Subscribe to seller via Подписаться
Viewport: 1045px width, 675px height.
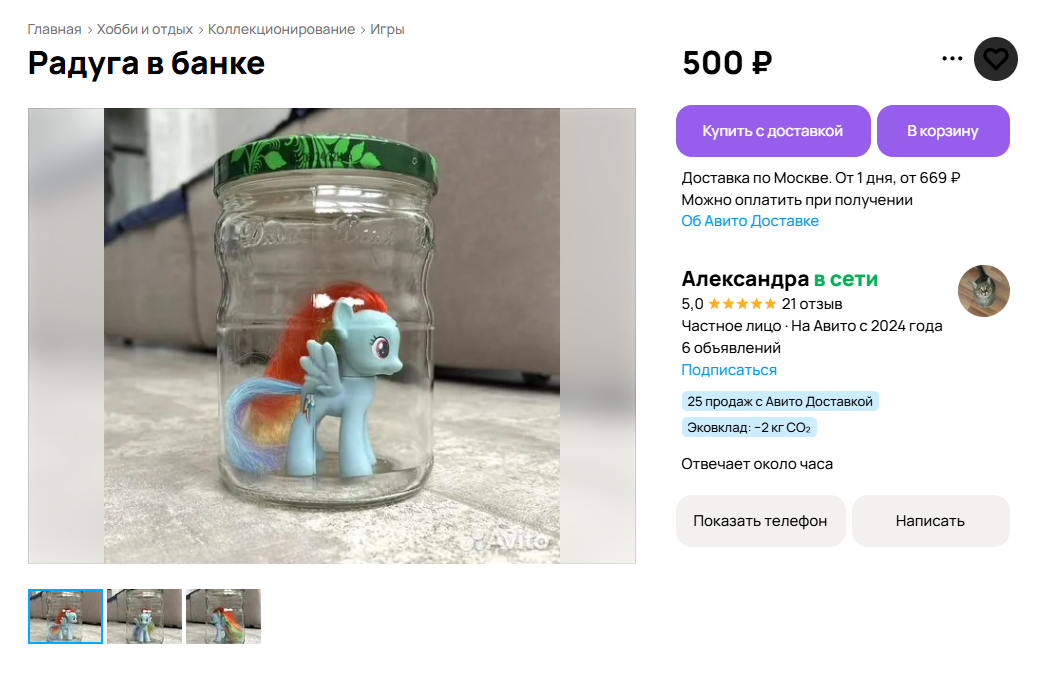pos(729,370)
